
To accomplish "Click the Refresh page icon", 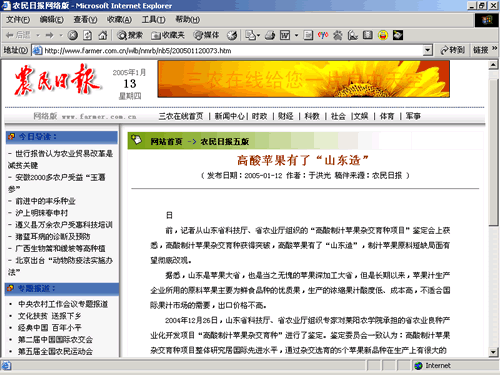I will pyautogui.click(x=87, y=35).
